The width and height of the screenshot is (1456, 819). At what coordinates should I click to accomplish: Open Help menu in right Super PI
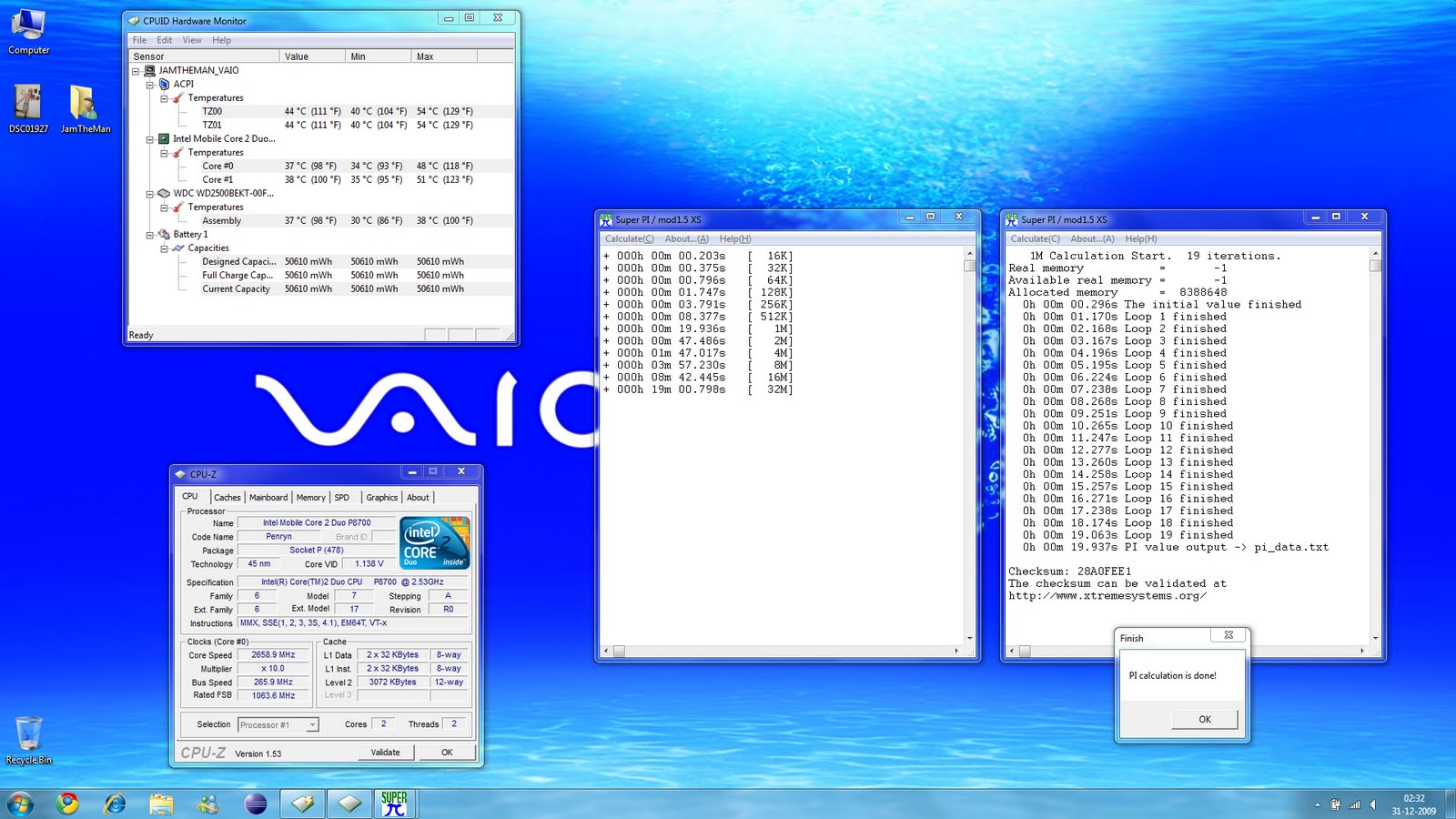click(1141, 239)
